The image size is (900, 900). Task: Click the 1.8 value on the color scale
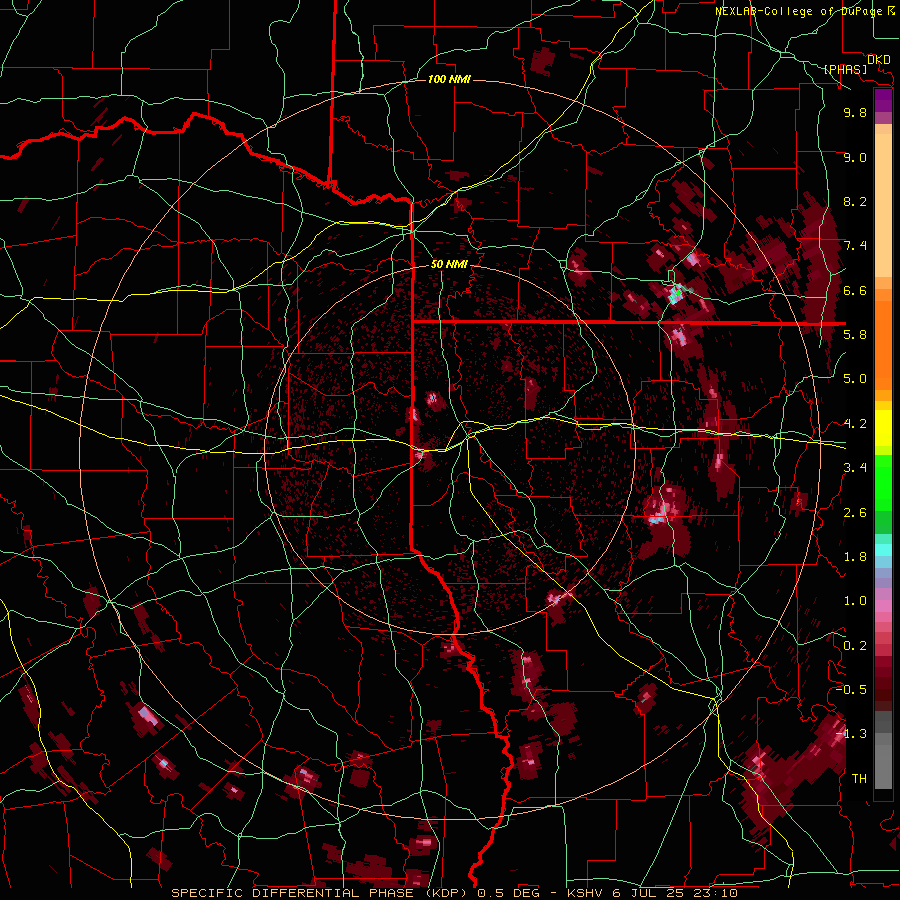tap(855, 557)
